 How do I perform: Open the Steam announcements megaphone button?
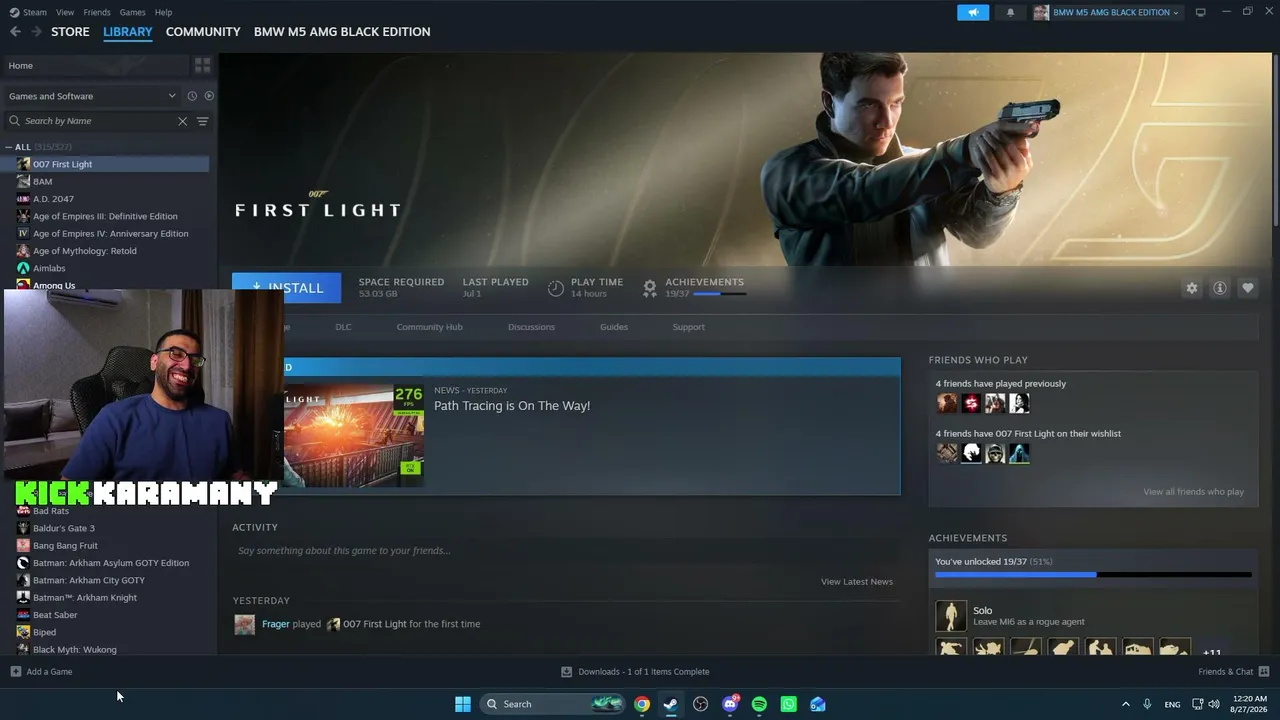click(x=973, y=12)
